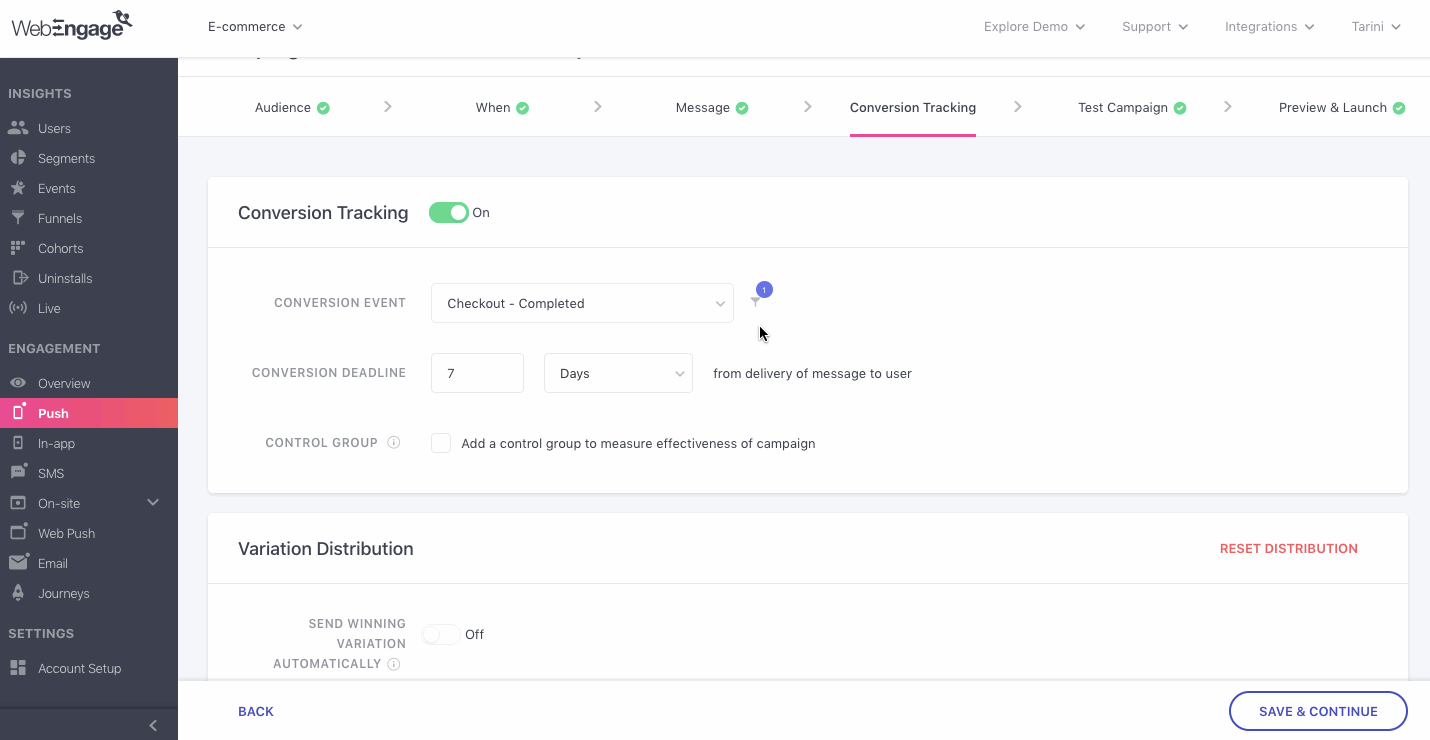Image resolution: width=1430 pixels, height=740 pixels.
Task: Go to When step tab
Action: [502, 108]
